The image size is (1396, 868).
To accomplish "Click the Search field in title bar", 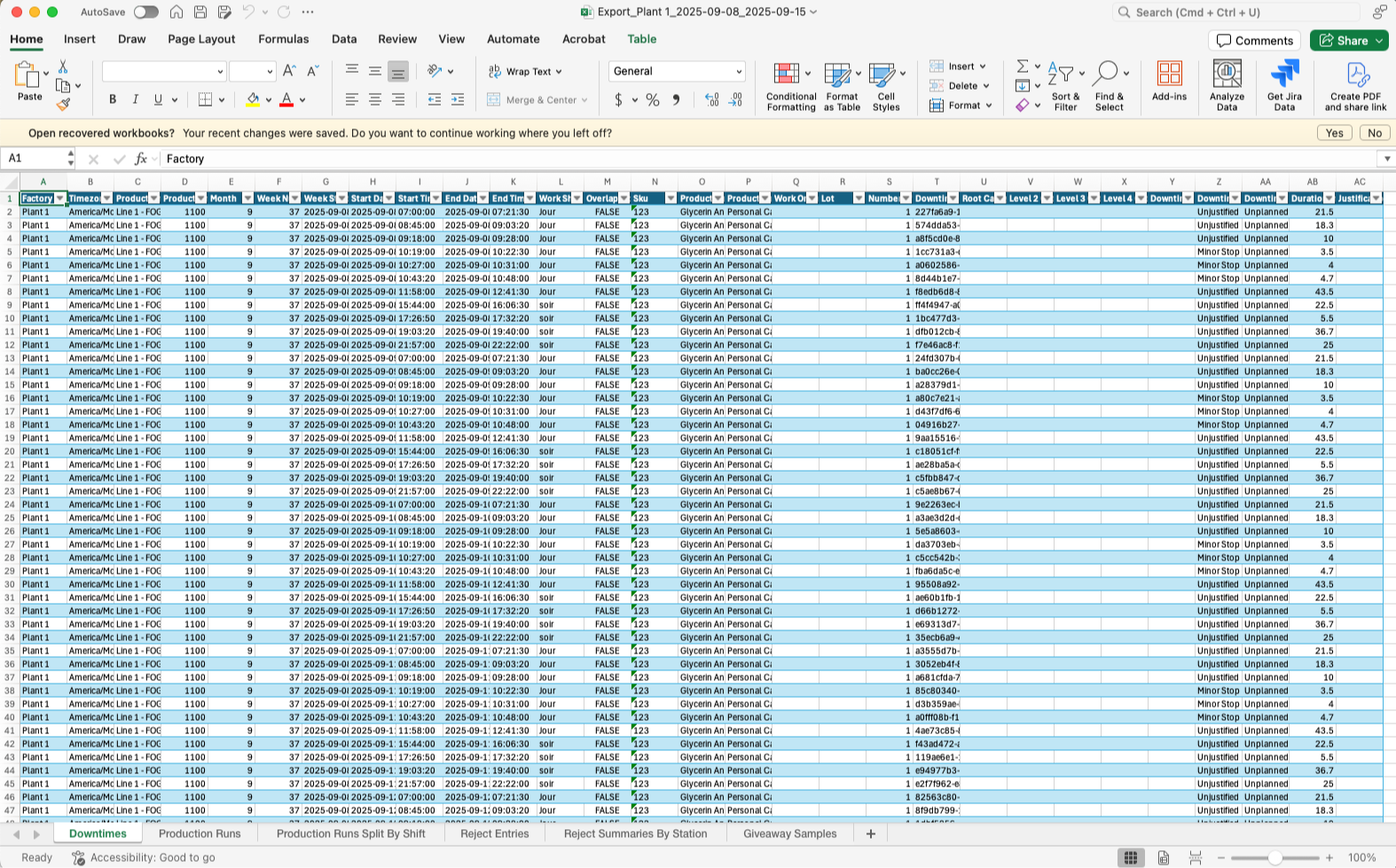I will pos(1236,12).
